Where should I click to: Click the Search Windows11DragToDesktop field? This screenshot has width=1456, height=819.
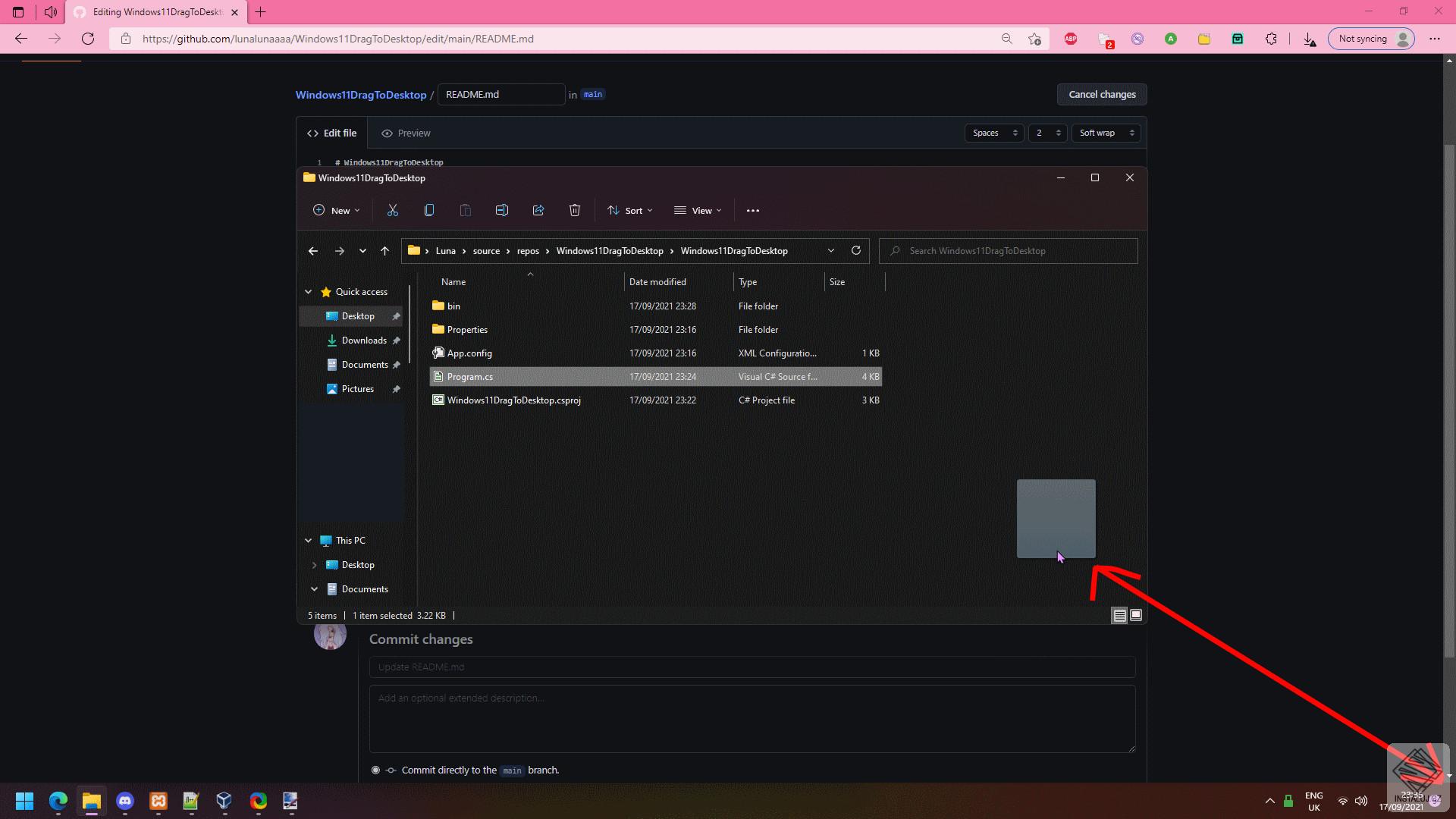point(1009,250)
